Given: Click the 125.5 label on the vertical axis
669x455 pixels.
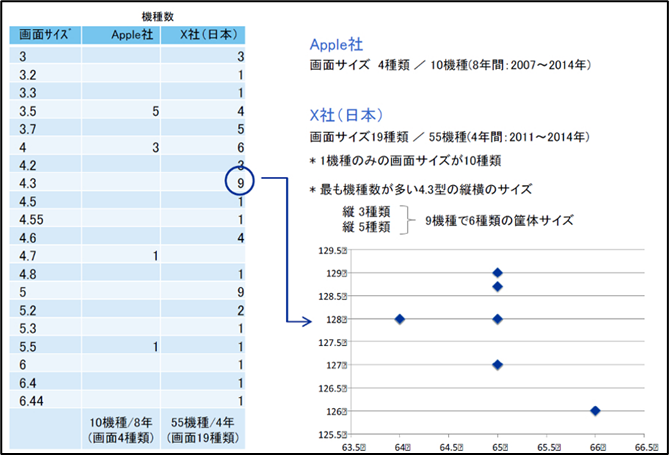Looking at the screenshot, I should click(x=332, y=435).
